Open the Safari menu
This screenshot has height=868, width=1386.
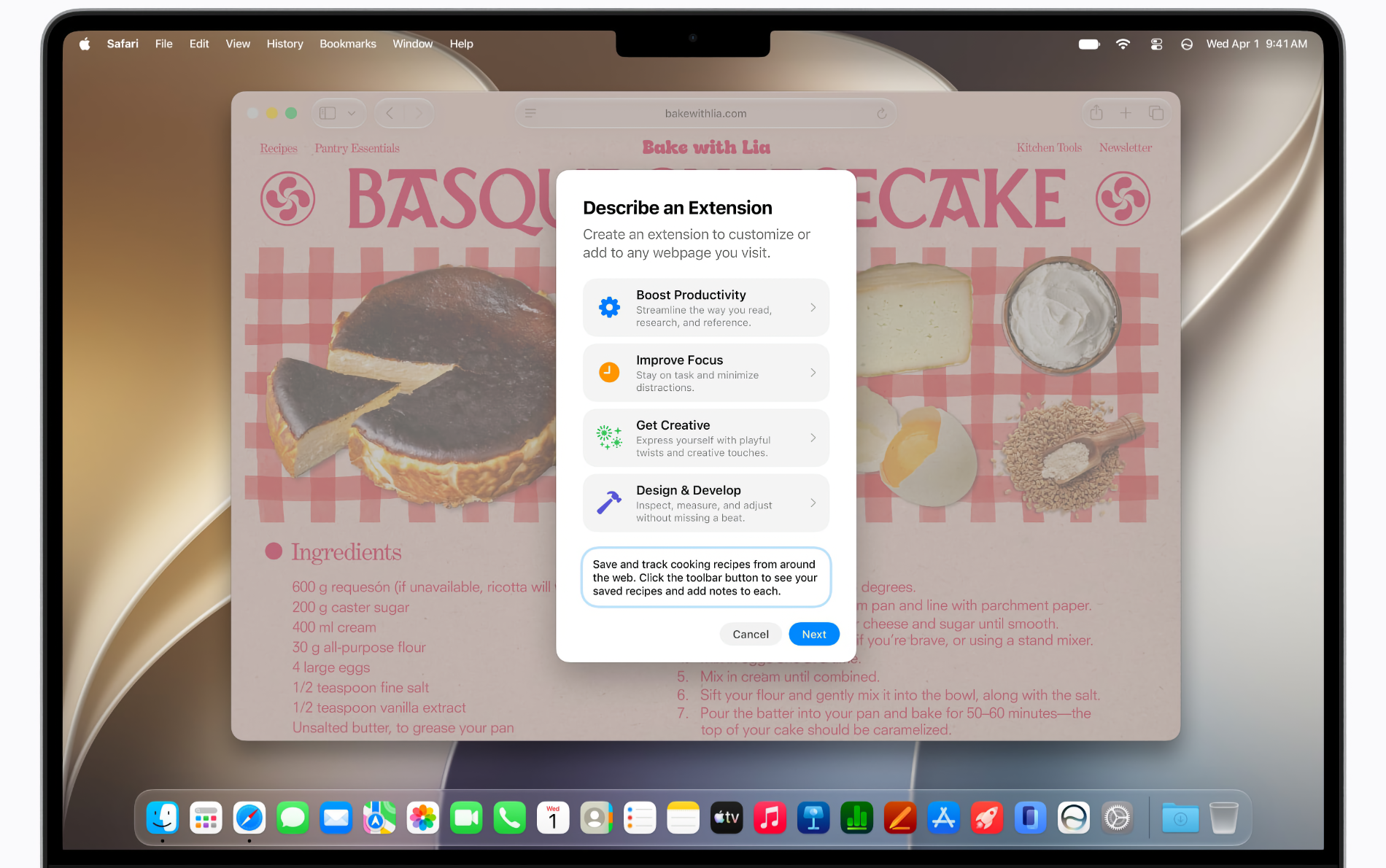pos(123,44)
